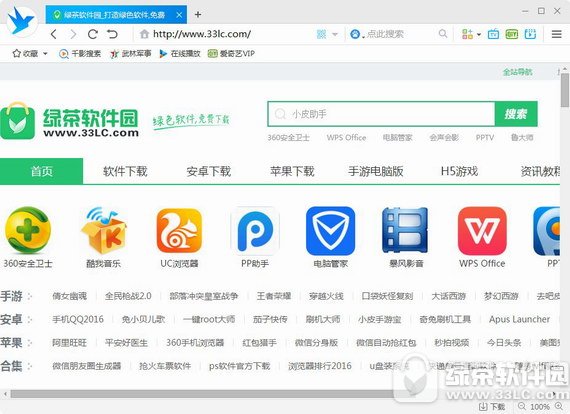Image resolution: width=570 pixels, height=414 pixels.
Task: Click the 360安全卫士 app icon
Action: click(x=28, y=230)
